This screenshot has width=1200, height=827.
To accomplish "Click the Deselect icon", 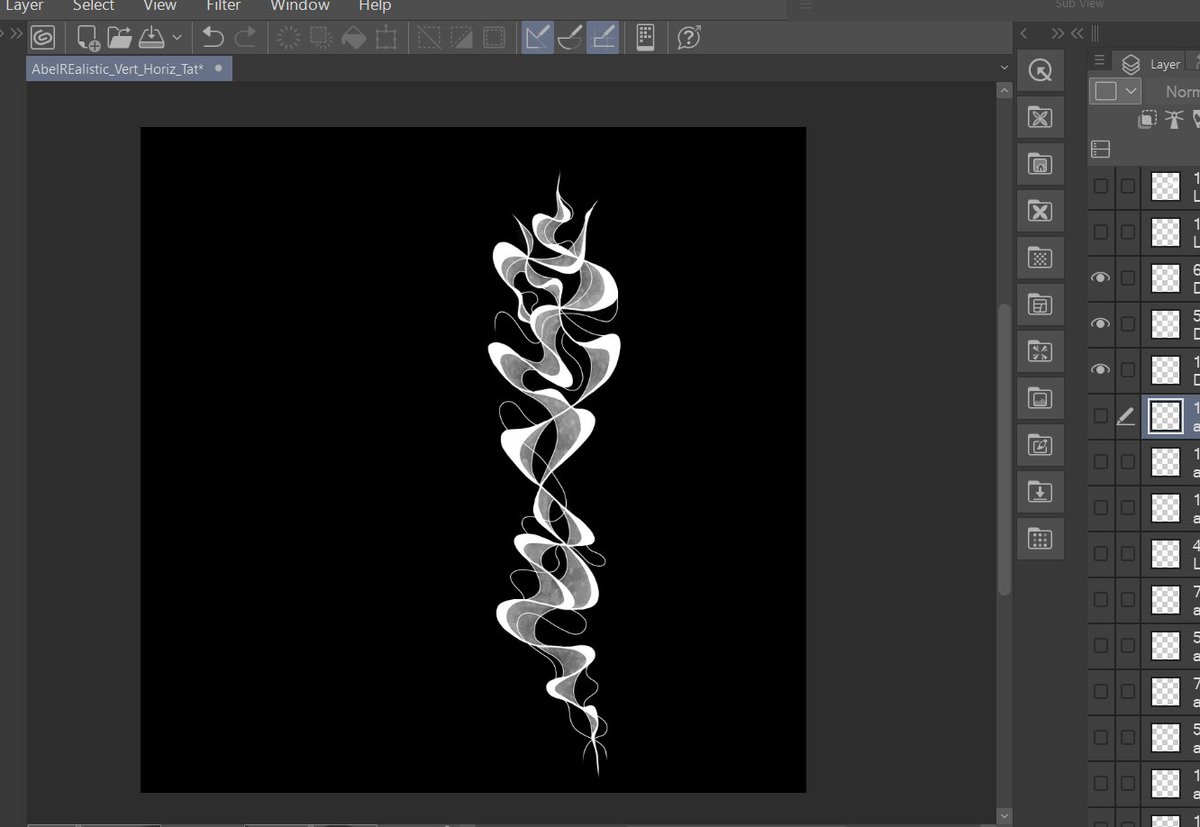I will coord(429,38).
